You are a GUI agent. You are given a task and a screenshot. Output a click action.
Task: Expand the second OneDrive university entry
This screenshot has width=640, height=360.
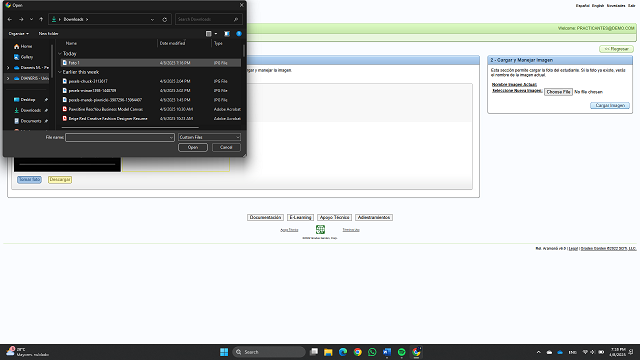click(x=8, y=78)
